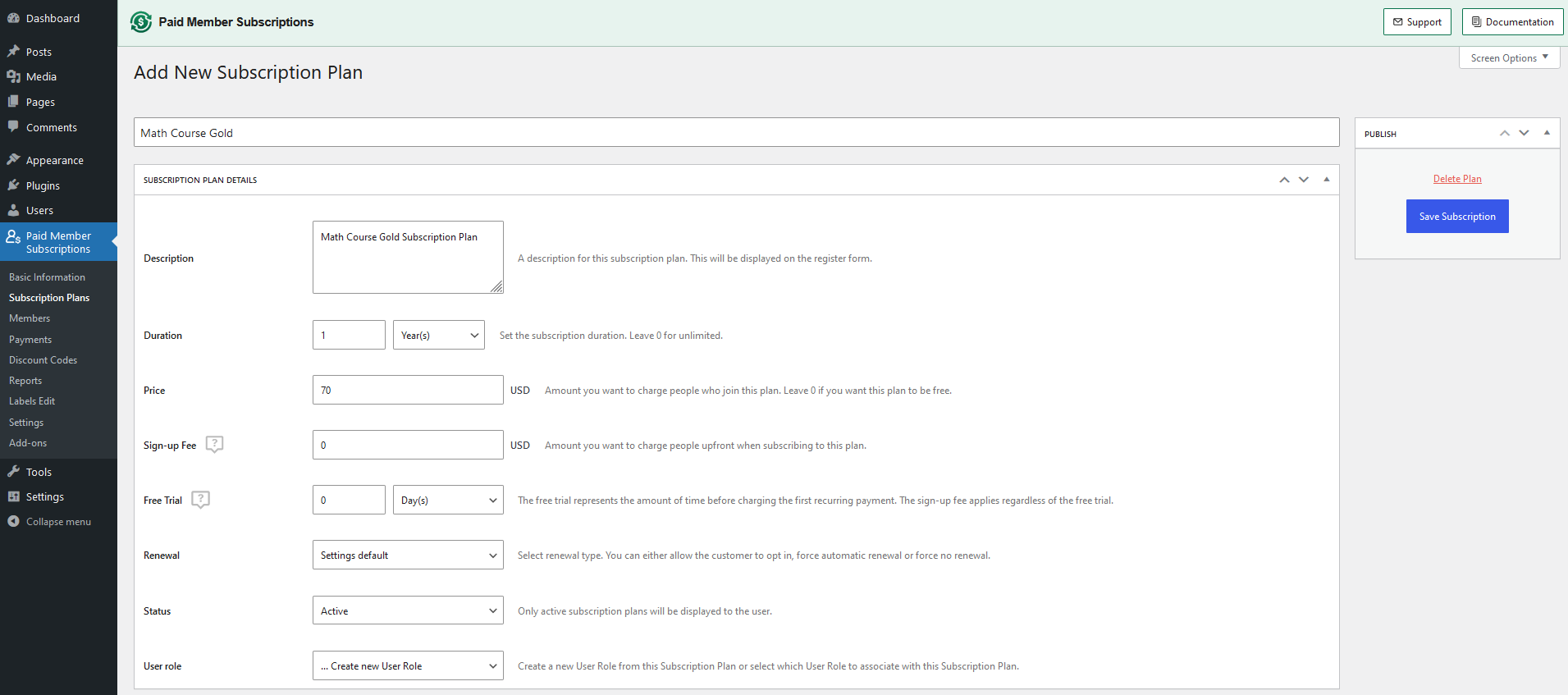Move Publish box up with arrow

[1505, 133]
